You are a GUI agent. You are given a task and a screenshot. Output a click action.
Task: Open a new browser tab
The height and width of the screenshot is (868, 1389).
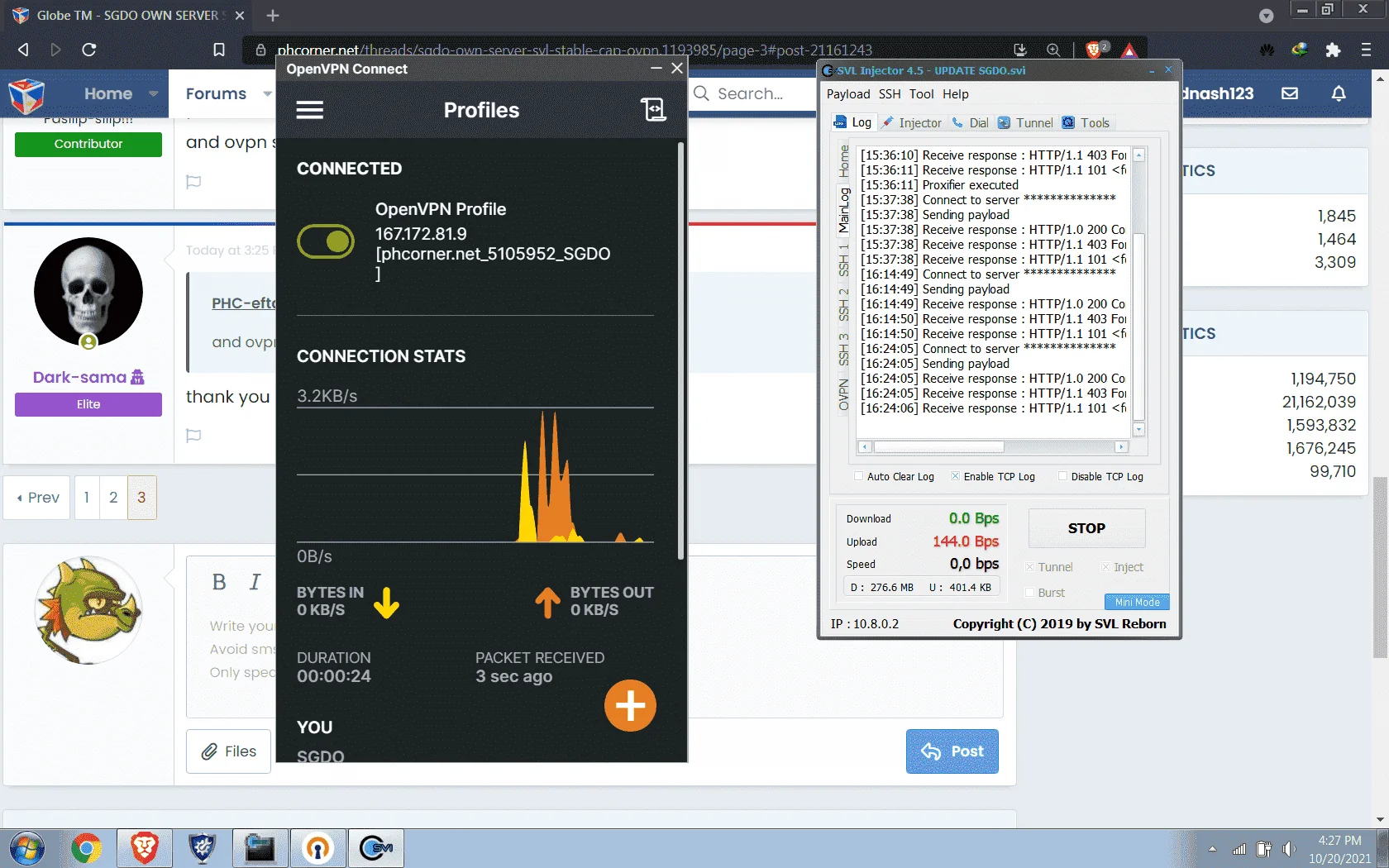(x=273, y=16)
